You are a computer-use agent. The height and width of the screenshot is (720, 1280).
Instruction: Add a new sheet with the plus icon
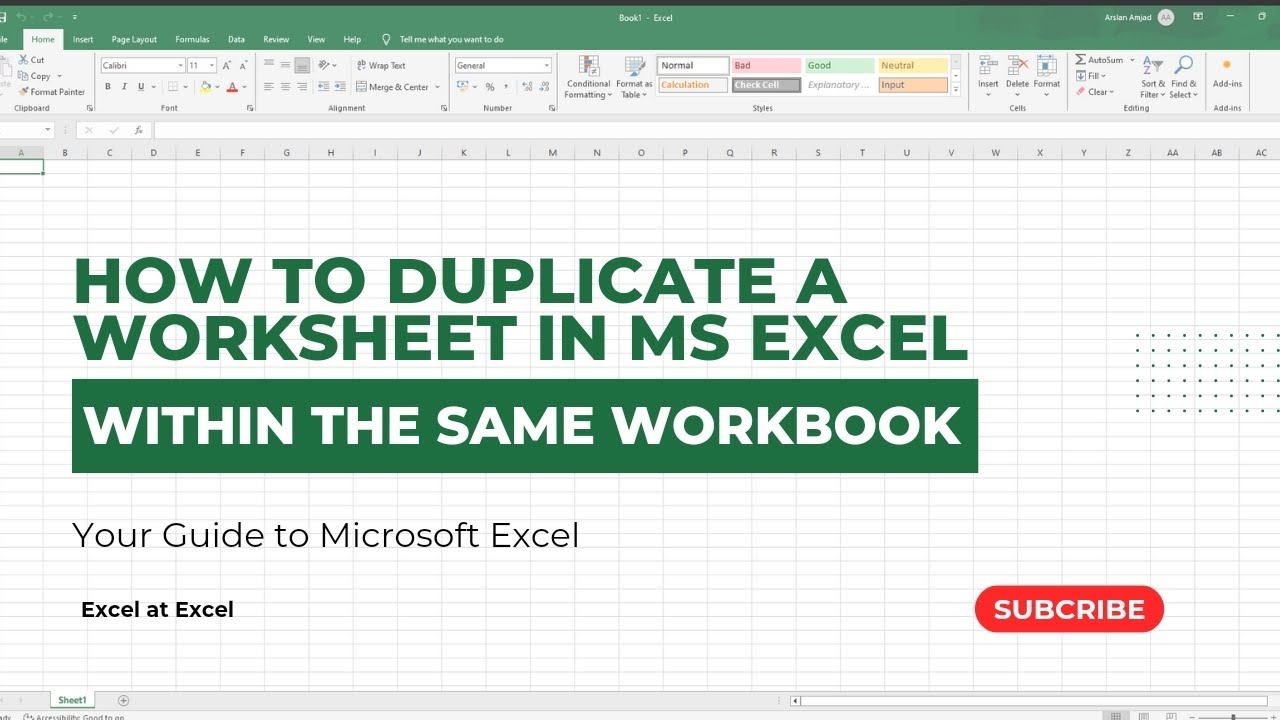tap(124, 700)
